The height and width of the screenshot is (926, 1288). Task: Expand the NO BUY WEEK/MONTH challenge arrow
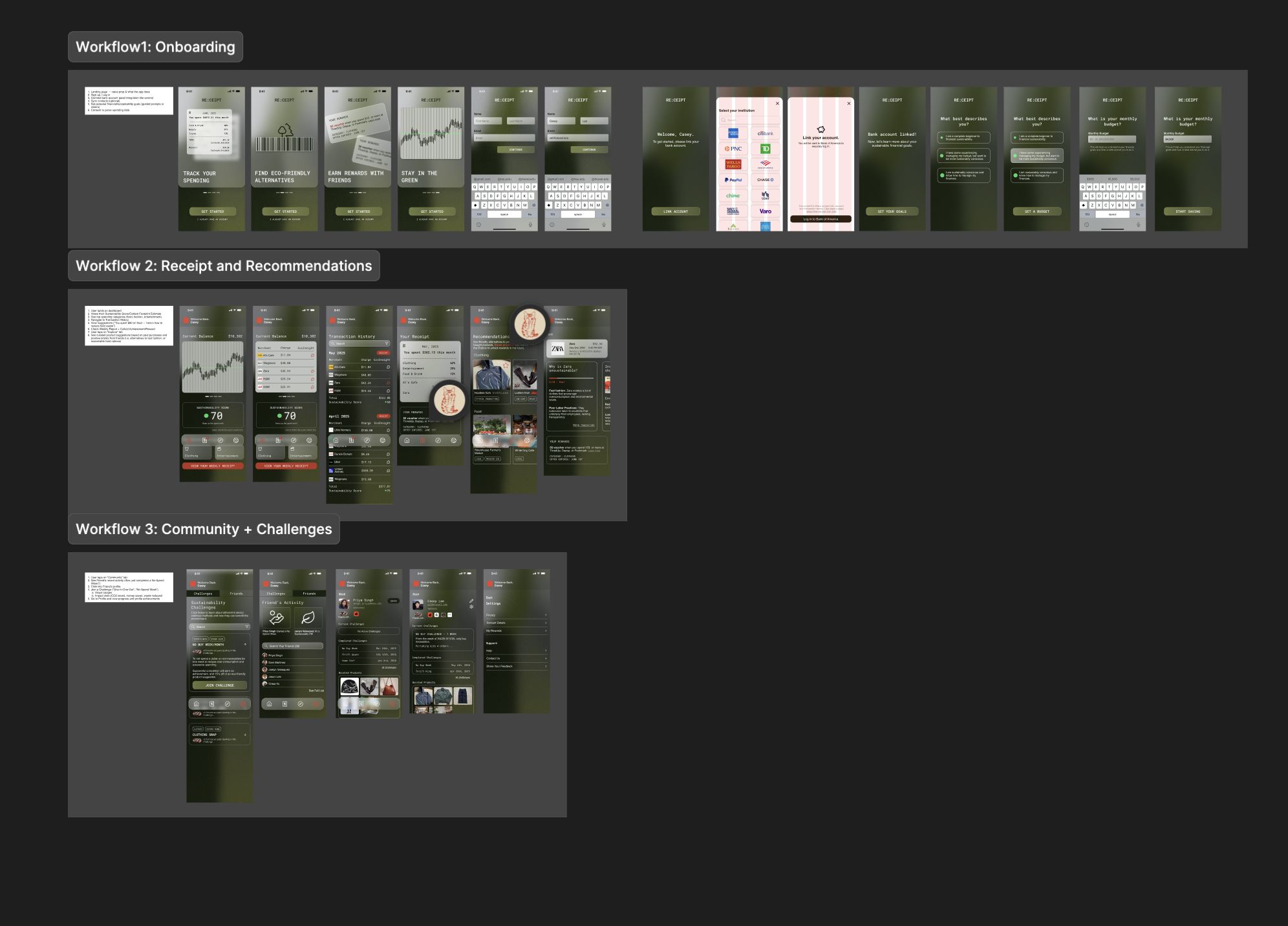click(245, 645)
